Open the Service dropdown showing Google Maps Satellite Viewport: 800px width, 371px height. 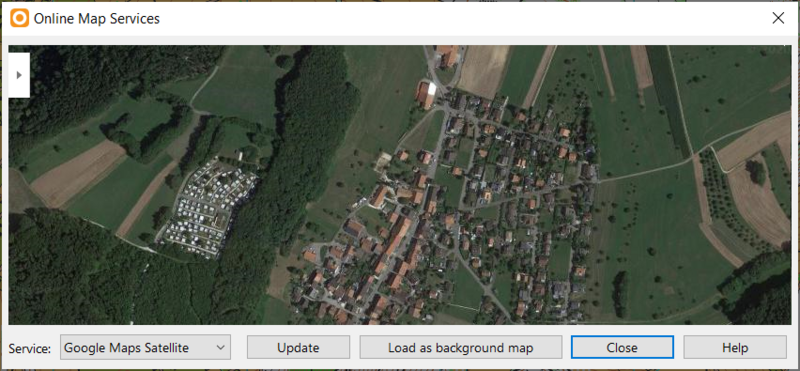coord(145,348)
